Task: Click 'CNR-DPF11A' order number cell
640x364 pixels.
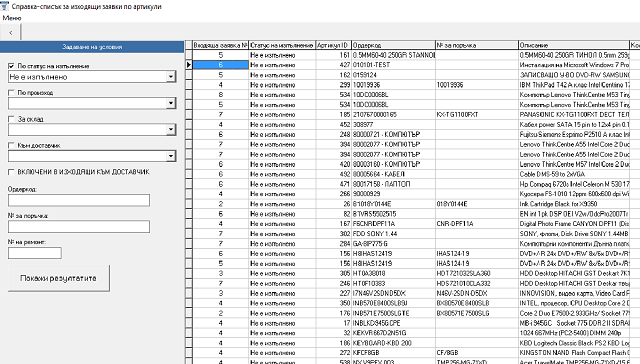Action: click(477, 224)
